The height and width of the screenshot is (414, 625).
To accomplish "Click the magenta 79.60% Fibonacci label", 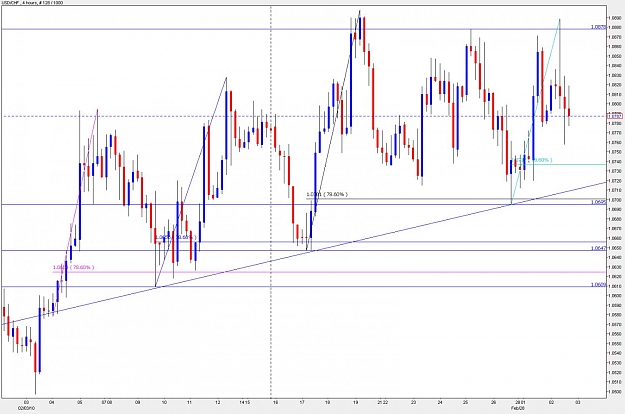I will coord(74,267).
